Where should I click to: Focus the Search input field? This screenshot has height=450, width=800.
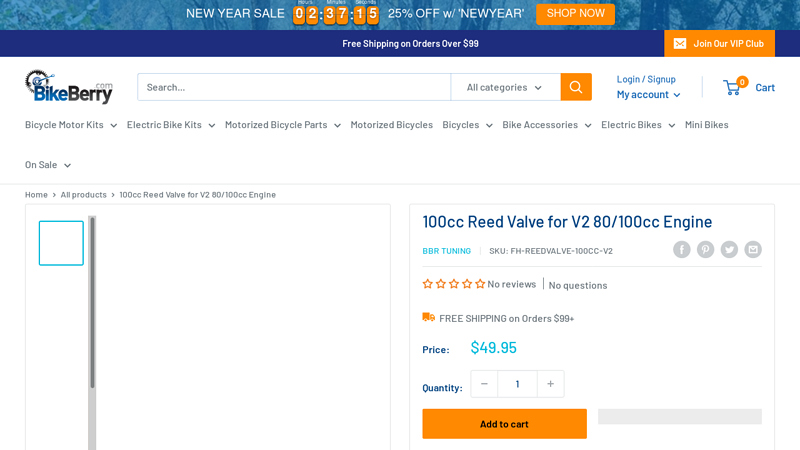coord(294,87)
